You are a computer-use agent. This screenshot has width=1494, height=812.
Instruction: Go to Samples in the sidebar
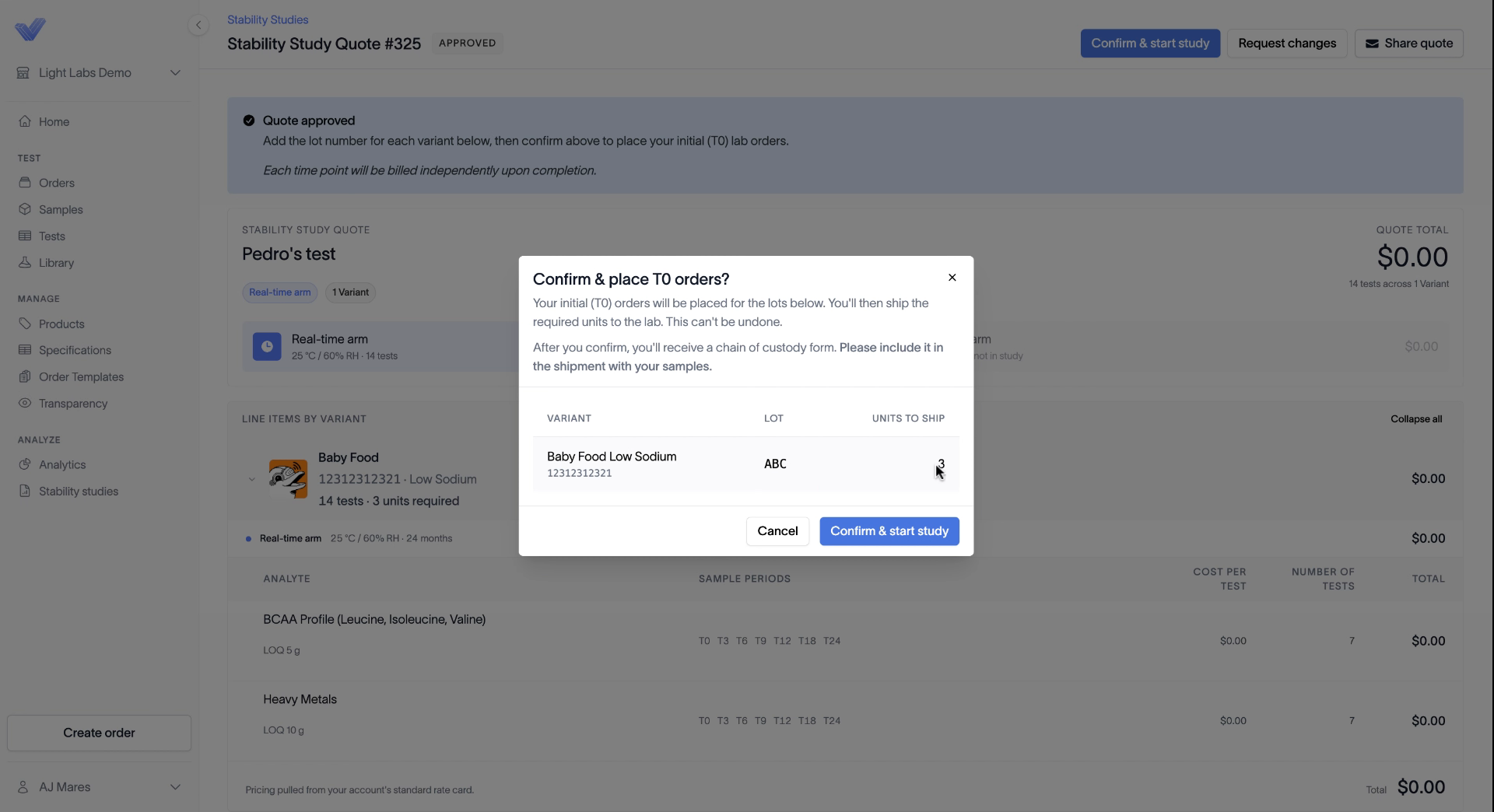[61, 209]
